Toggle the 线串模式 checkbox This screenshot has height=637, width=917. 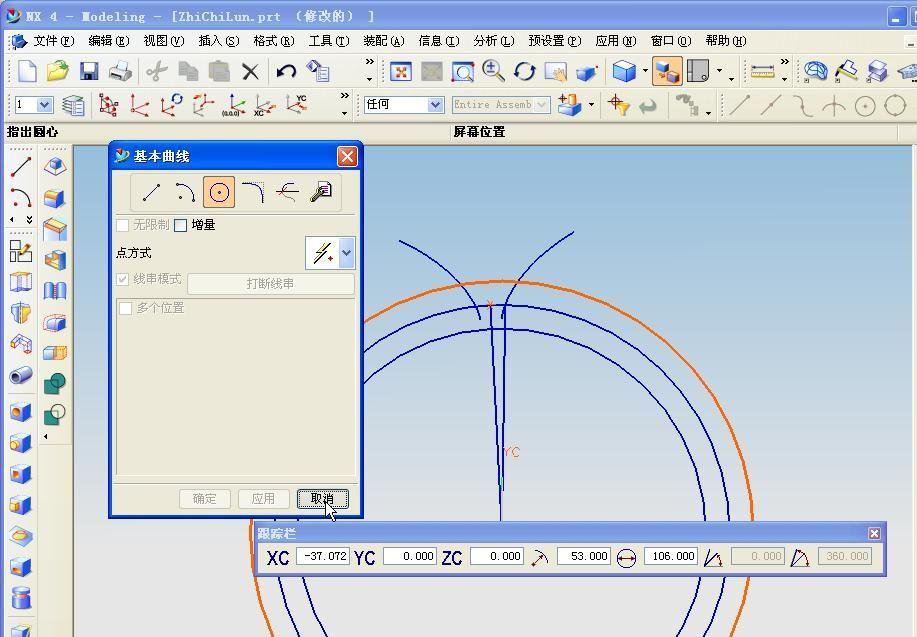coord(124,280)
